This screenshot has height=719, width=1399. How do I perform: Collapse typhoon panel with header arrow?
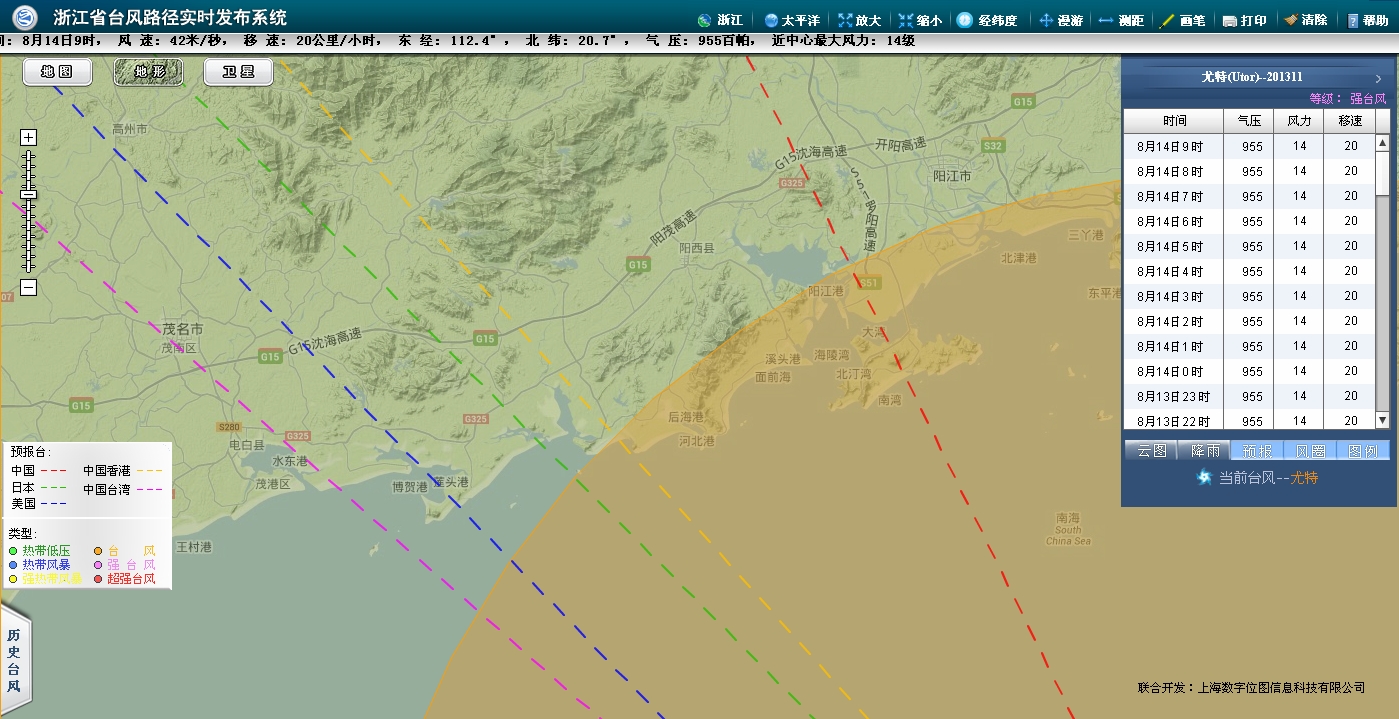[x=1378, y=78]
